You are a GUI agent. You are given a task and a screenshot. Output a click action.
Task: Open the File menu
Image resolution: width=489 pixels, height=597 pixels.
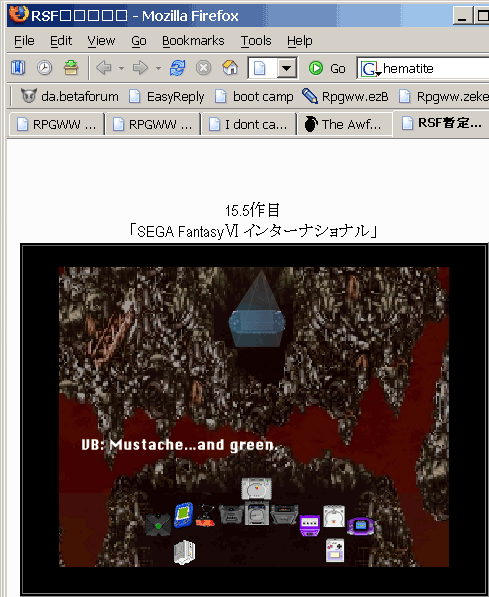pyautogui.click(x=24, y=40)
